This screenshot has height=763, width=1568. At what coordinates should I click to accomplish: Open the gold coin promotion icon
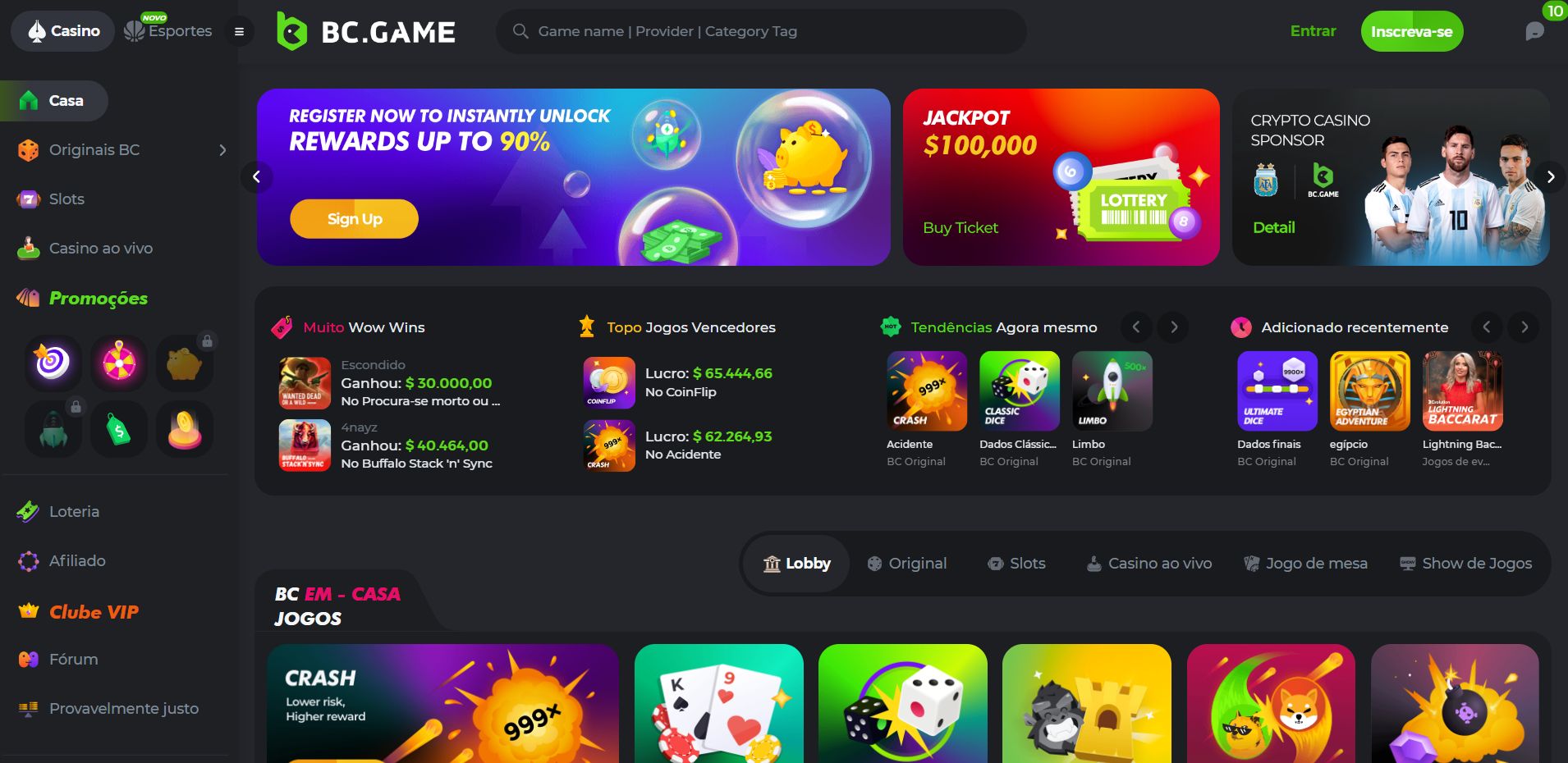[x=185, y=429]
